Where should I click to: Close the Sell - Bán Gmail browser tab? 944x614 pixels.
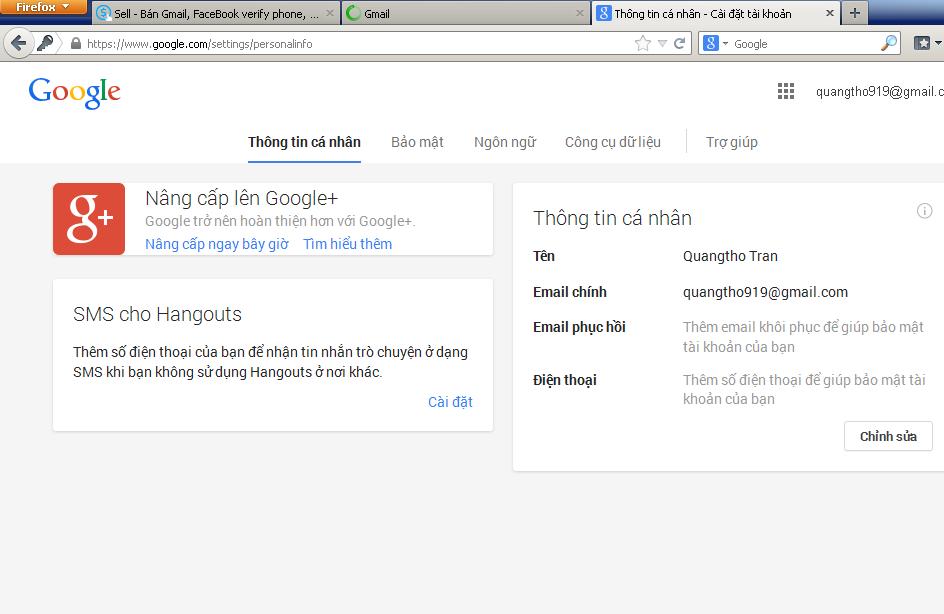[330, 13]
